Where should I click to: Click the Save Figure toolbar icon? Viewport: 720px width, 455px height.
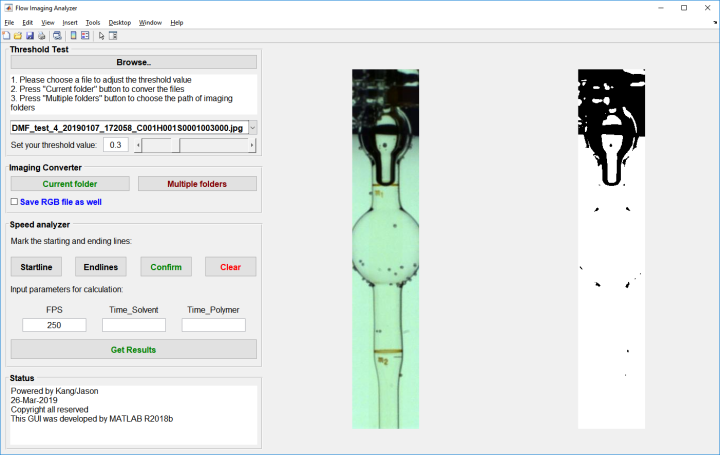30,35
